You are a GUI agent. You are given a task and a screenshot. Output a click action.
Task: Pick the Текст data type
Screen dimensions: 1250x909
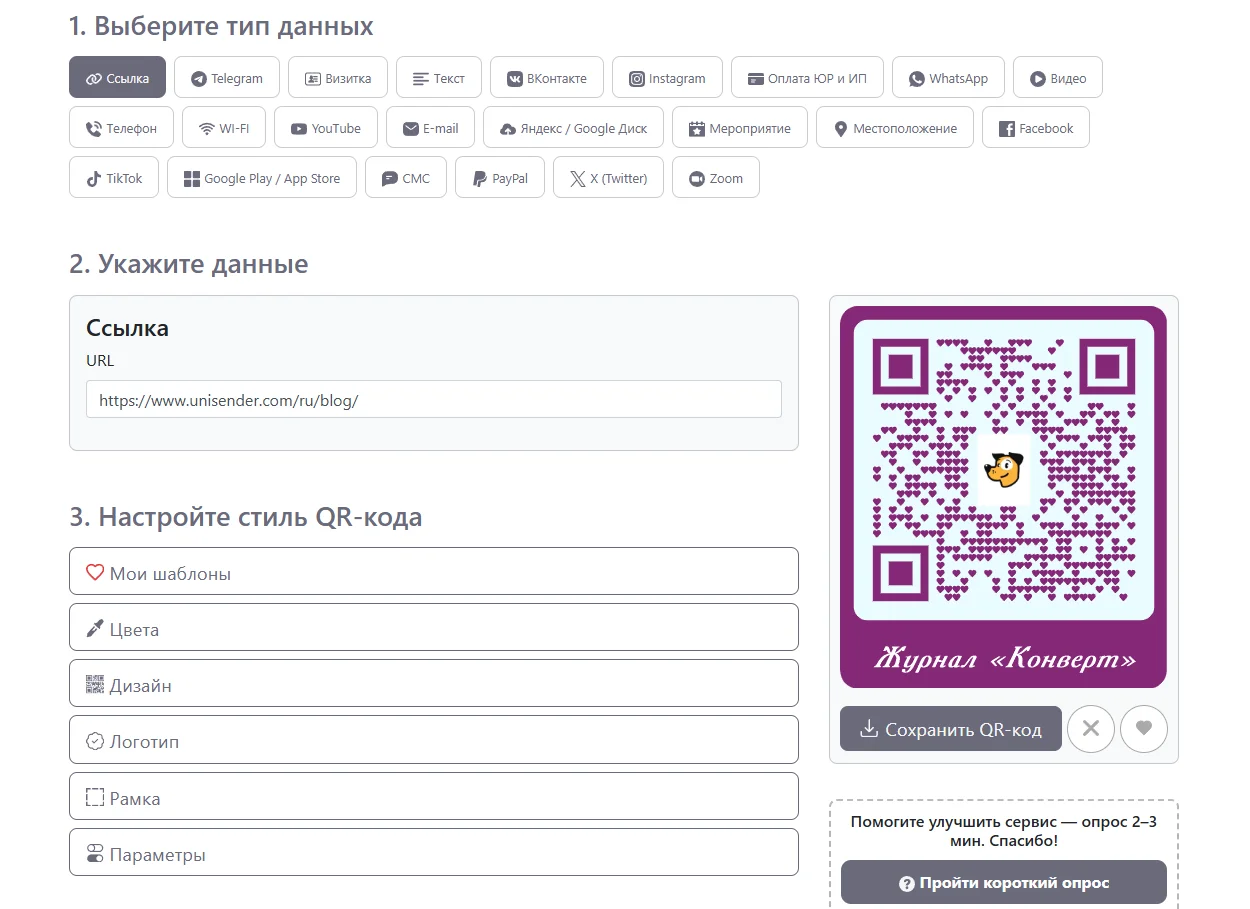pyautogui.click(x=439, y=77)
